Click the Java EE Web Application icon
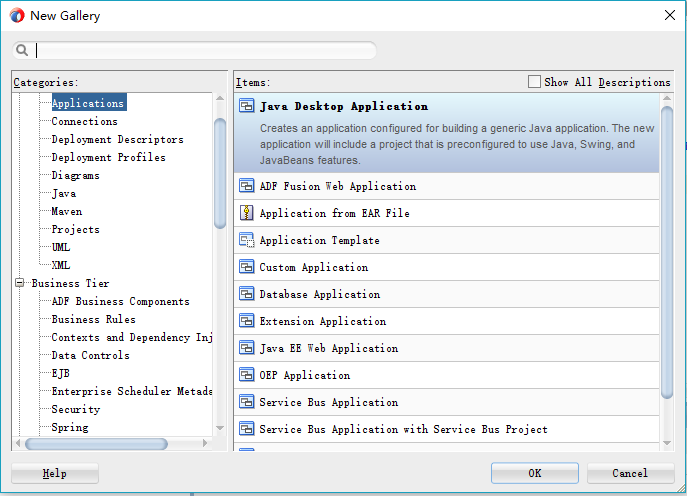This screenshot has height=496, width=687. (x=247, y=348)
